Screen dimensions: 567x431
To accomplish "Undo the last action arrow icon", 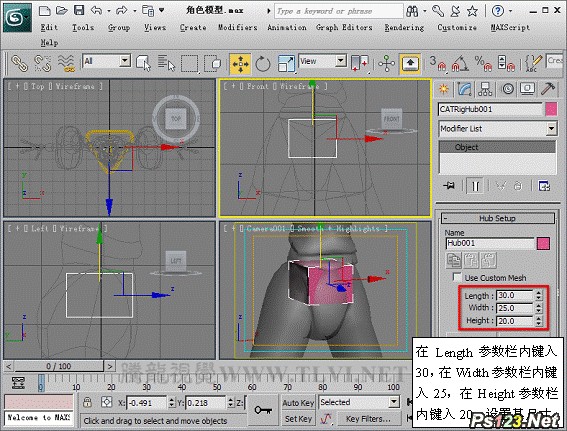I will click(96, 10).
